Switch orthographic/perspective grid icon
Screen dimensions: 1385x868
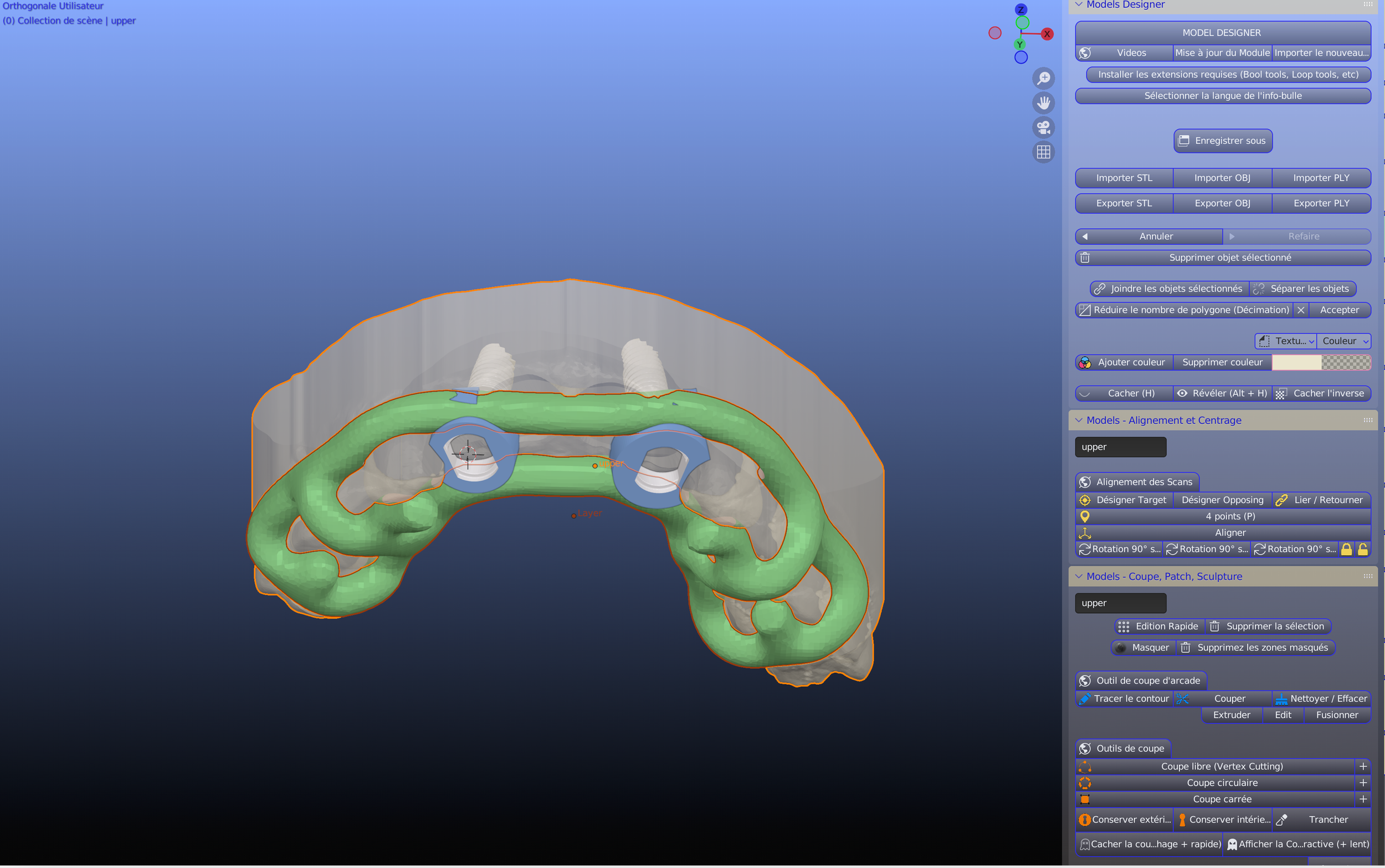1043,152
